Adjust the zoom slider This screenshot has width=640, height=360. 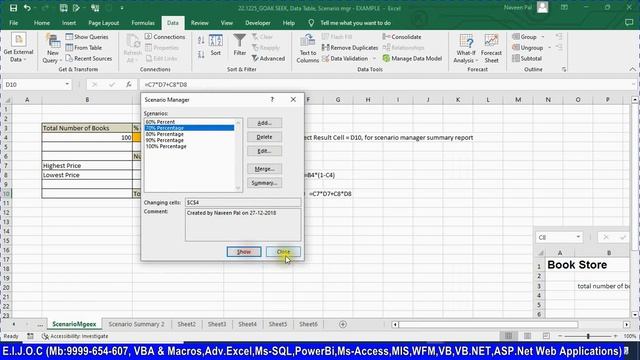[588, 336]
